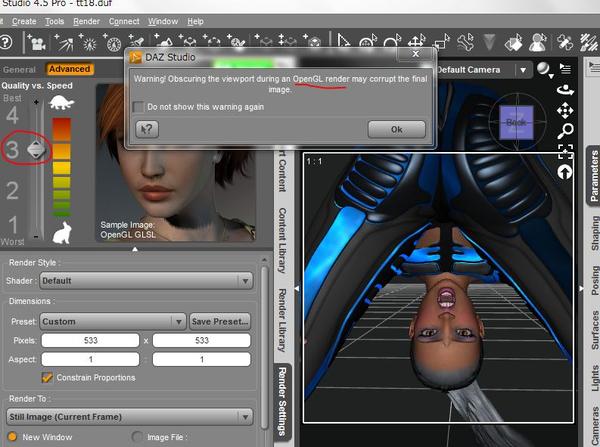Screen dimensions: 600x447
Task: Click the dialog's What's This help button
Action: (x=146, y=129)
